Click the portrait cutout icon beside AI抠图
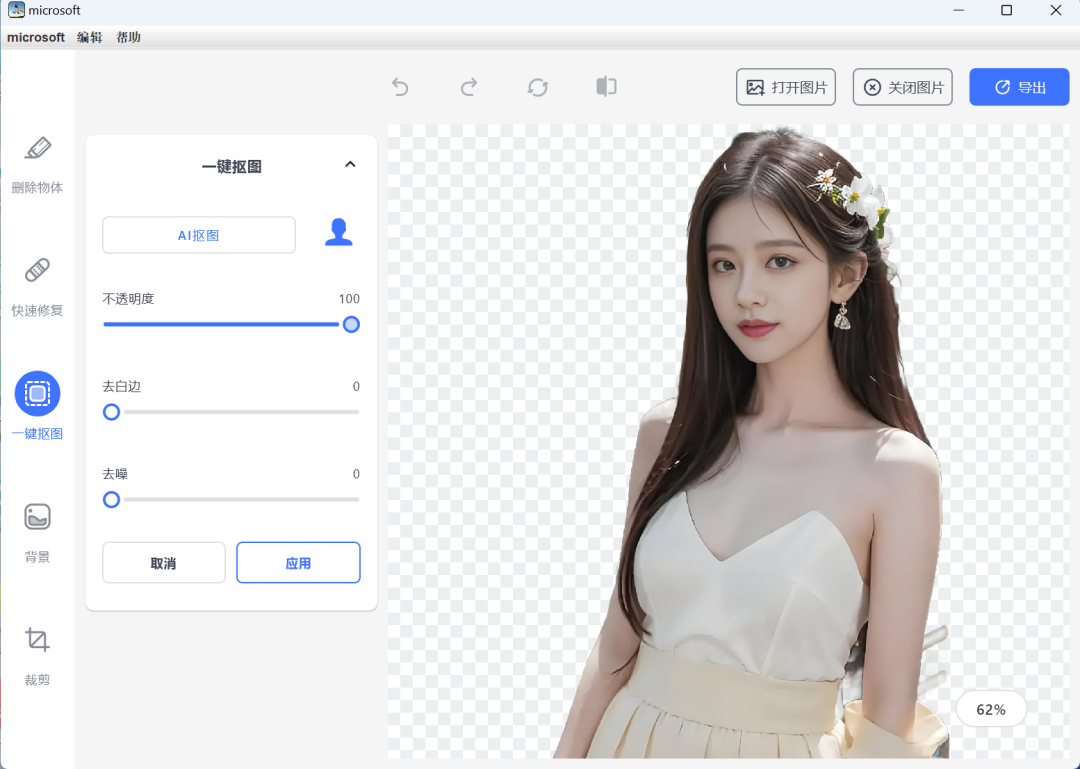 point(338,231)
